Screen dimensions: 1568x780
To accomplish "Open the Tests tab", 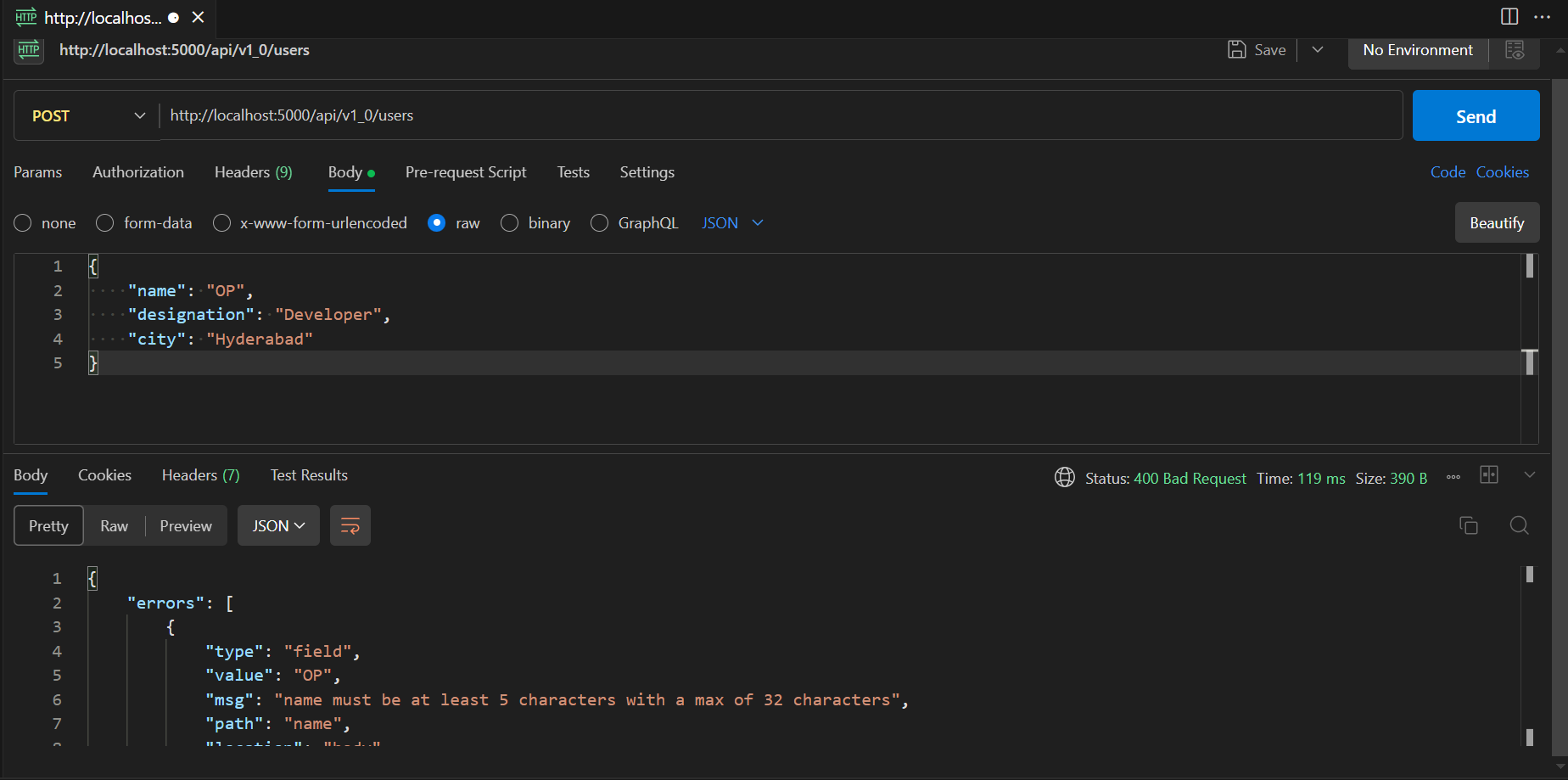I will (574, 172).
